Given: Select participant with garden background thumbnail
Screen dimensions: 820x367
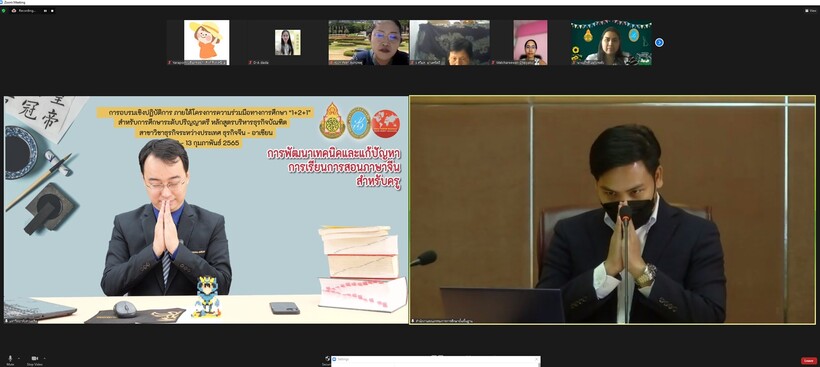Looking at the screenshot, I should 369,42.
